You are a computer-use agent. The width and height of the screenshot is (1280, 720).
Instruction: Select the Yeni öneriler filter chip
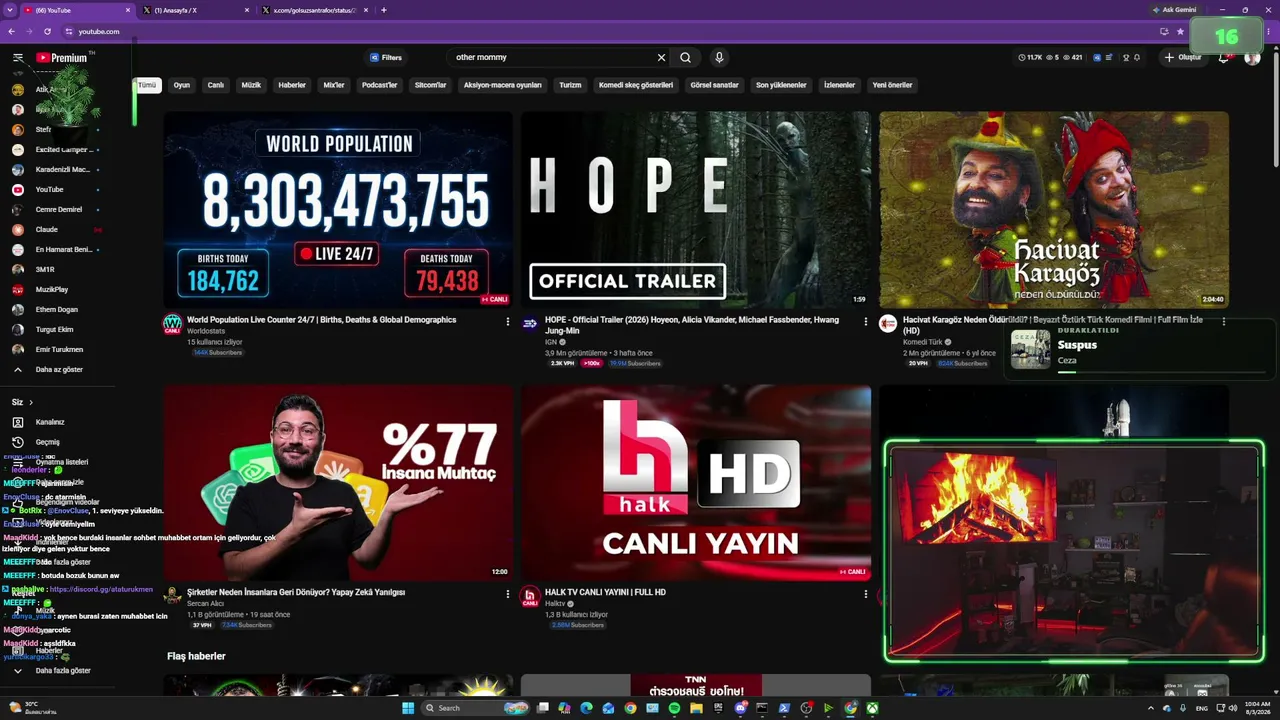click(892, 85)
